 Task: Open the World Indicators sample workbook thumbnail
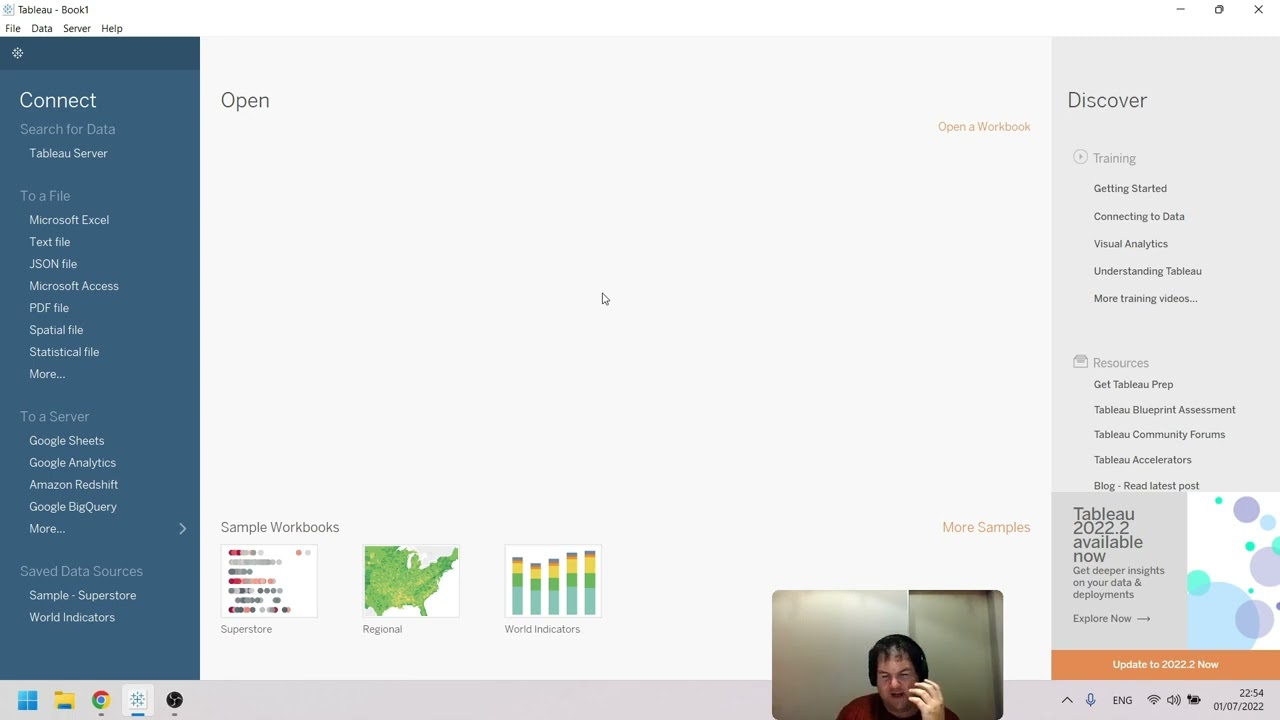tap(553, 581)
